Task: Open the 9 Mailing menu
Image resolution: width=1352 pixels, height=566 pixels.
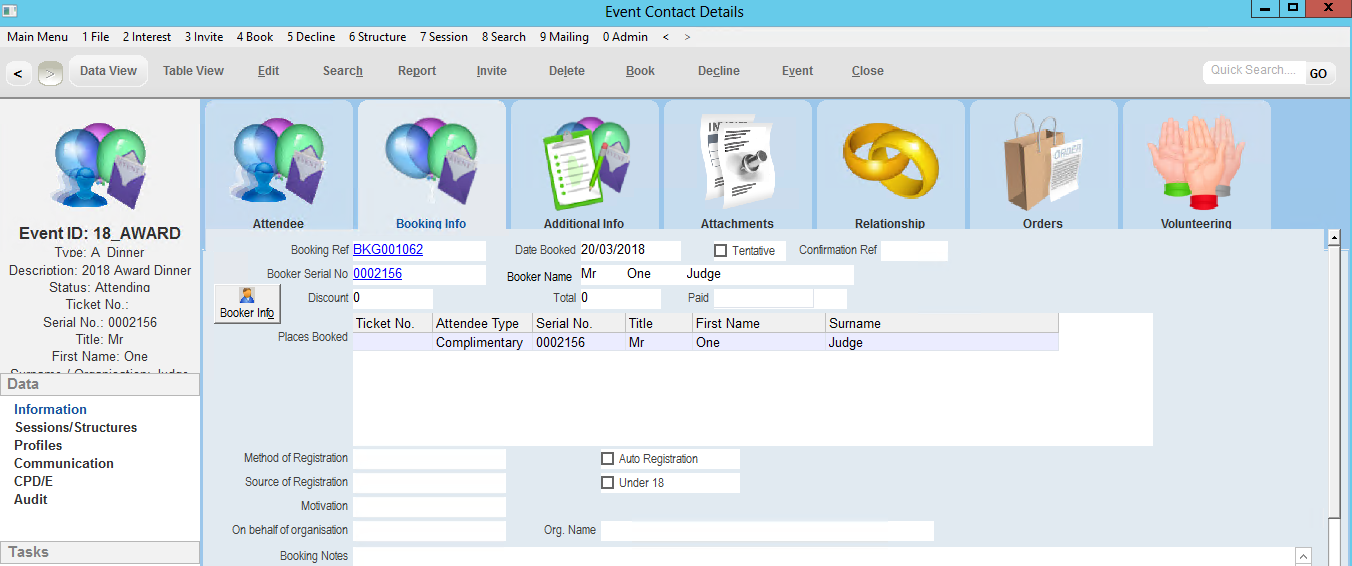Action: (564, 37)
